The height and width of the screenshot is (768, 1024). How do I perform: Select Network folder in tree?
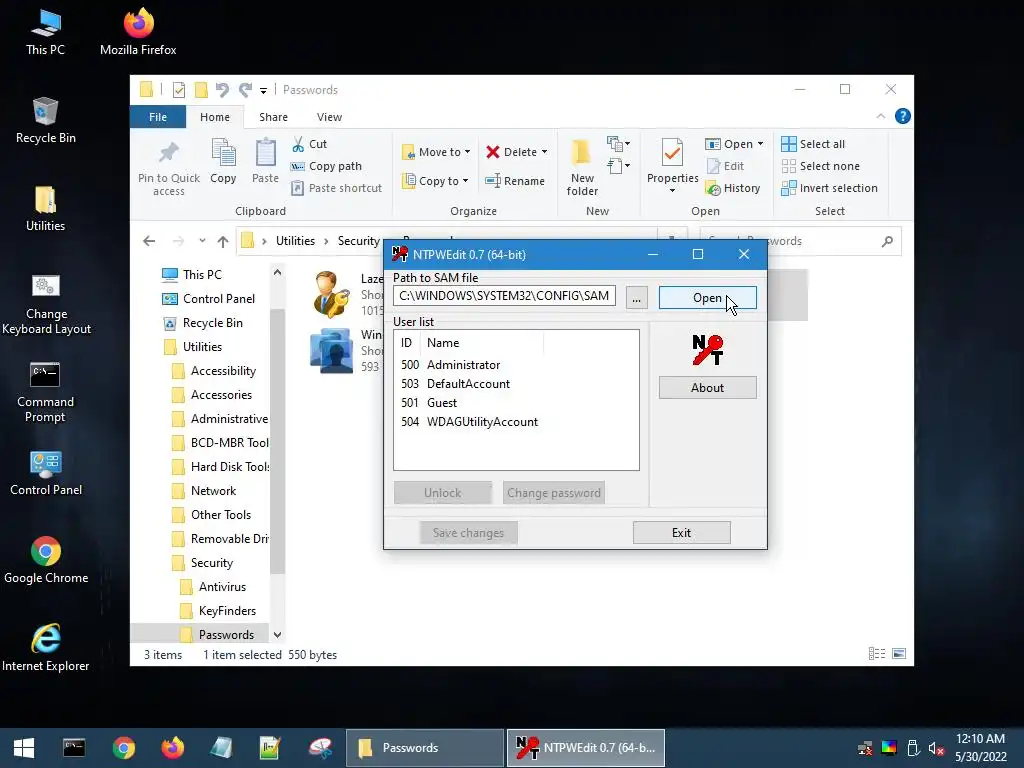point(213,491)
